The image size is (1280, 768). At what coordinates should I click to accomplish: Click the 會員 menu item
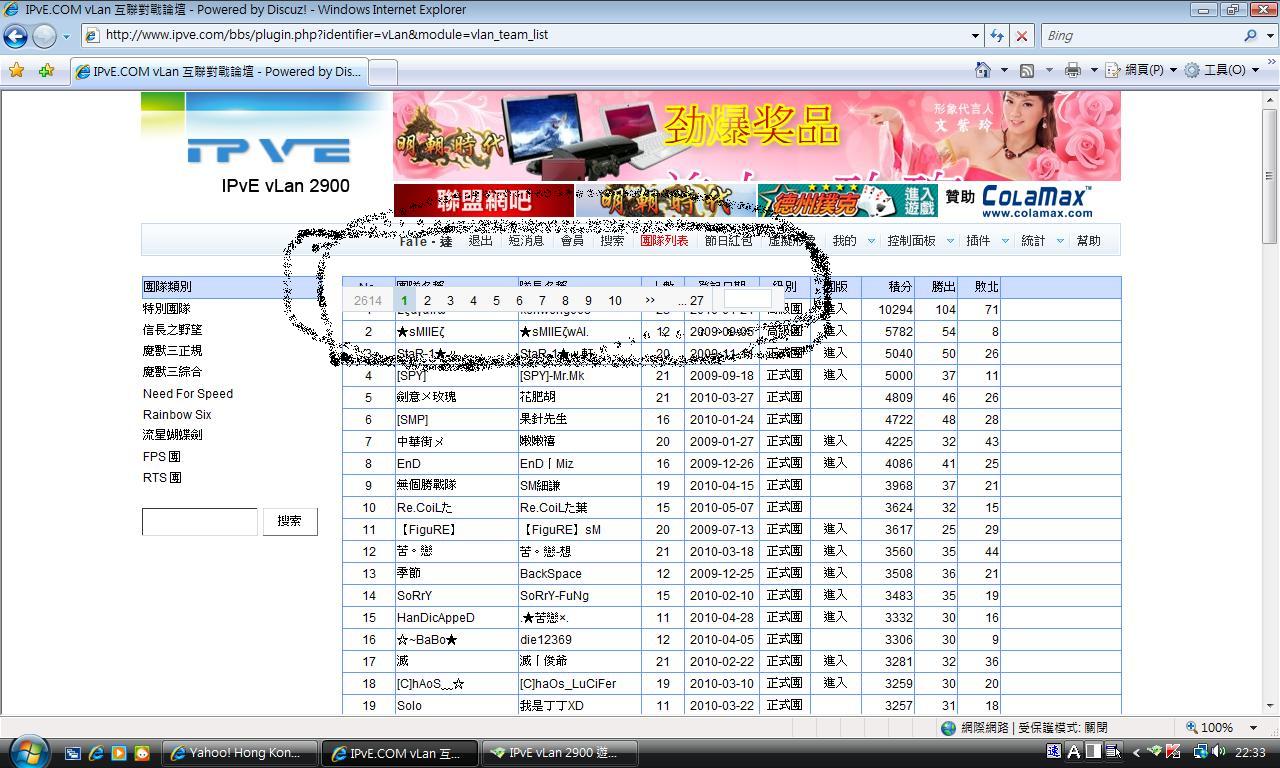pos(572,241)
